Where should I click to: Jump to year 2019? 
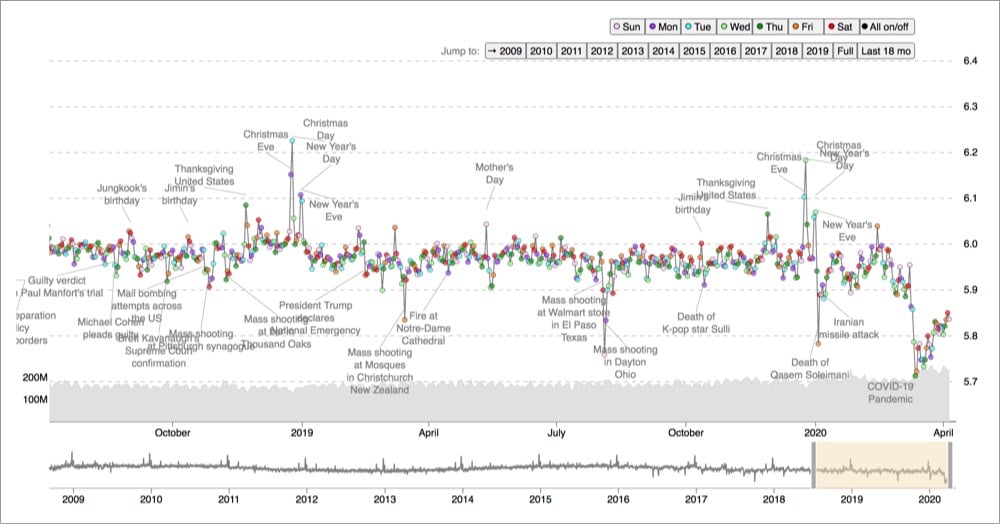[818, 50]
